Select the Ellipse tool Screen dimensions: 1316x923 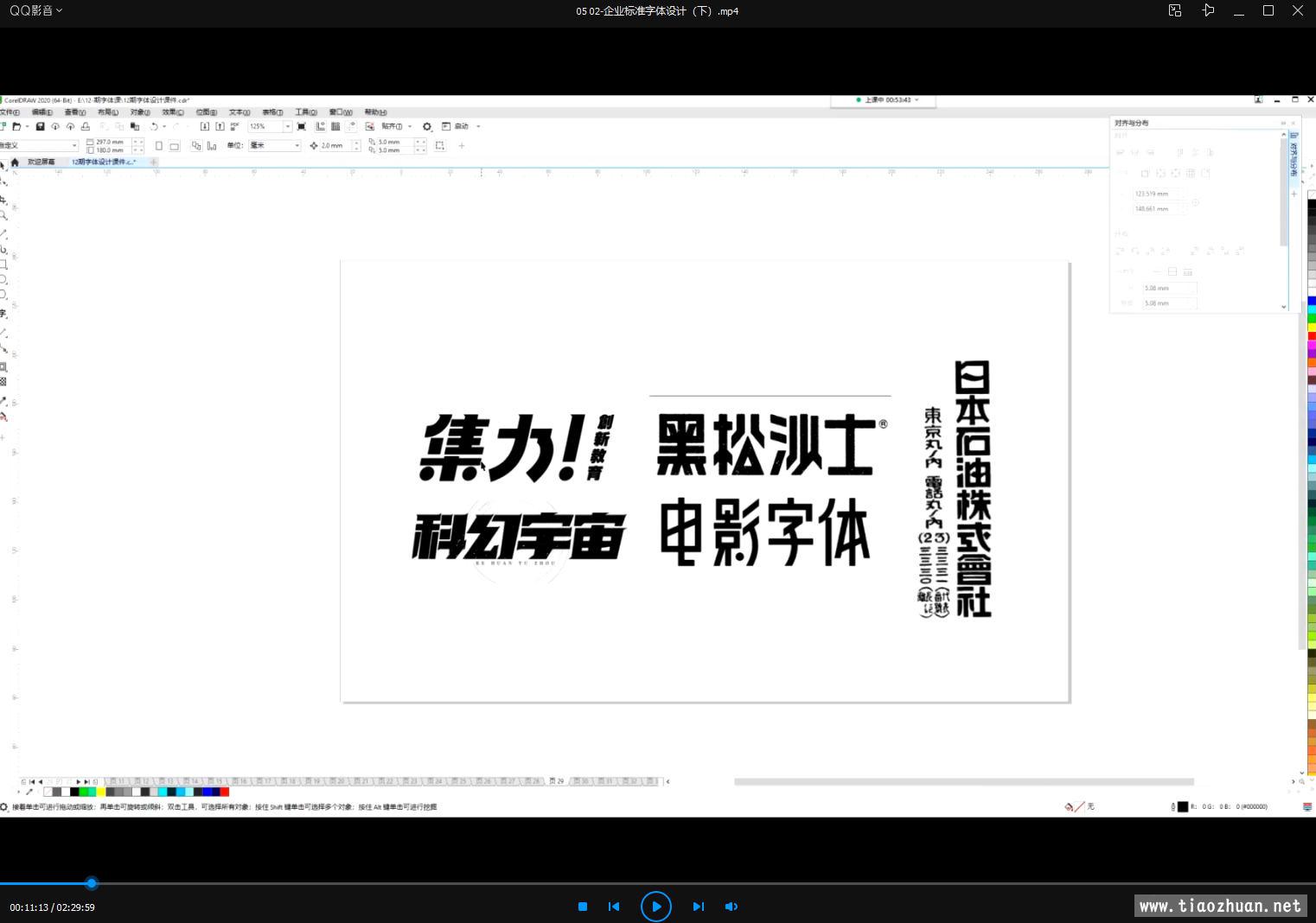(3, 280)
